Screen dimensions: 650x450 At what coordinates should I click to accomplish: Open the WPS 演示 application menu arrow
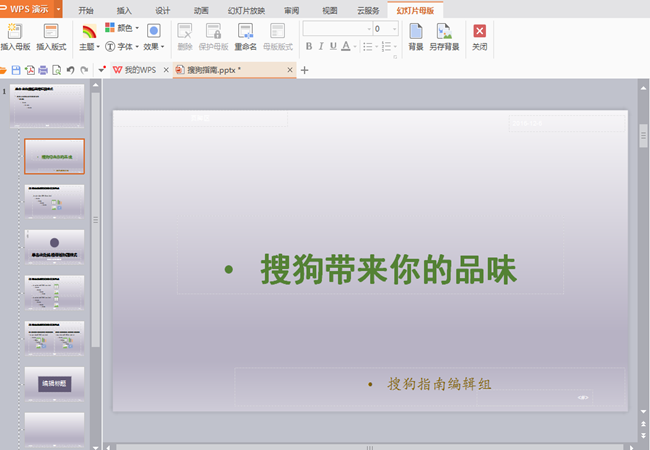58,9
